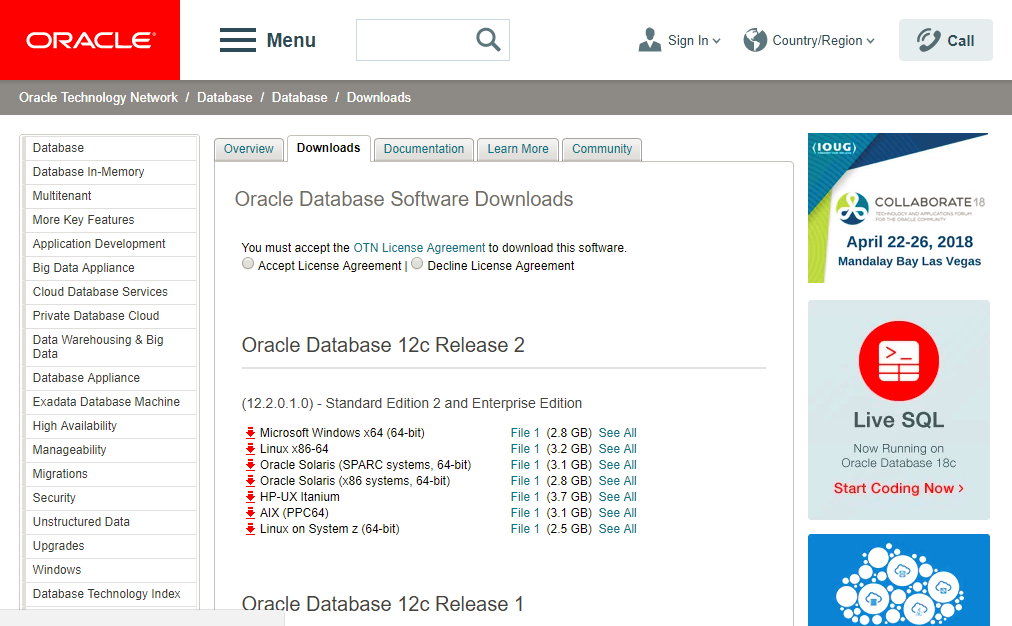Open Cloud Database Services sidebar item
The height and width of the screenshot is (626, 1012).
click(110, 292)
